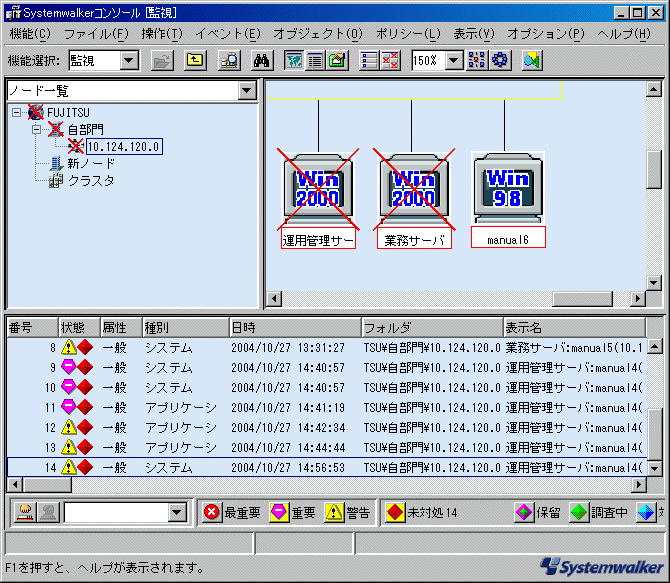
Task: Open the 操作(T) menu
Action: [162, 33]
